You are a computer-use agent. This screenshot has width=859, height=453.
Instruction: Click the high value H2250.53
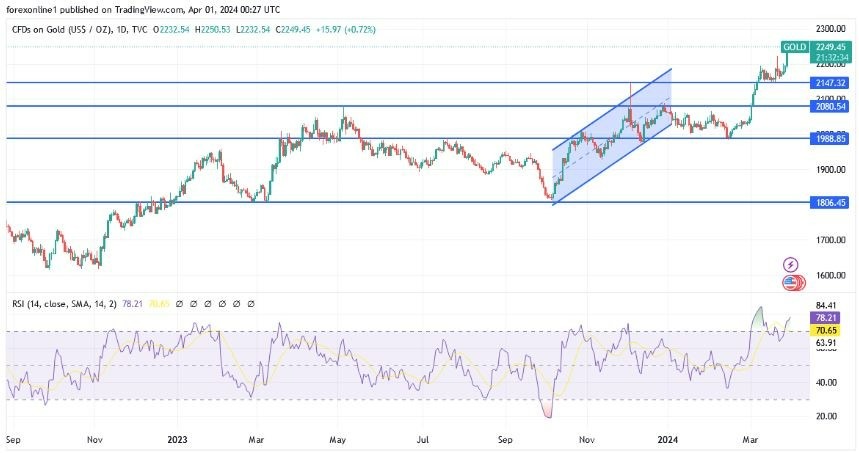213,30
